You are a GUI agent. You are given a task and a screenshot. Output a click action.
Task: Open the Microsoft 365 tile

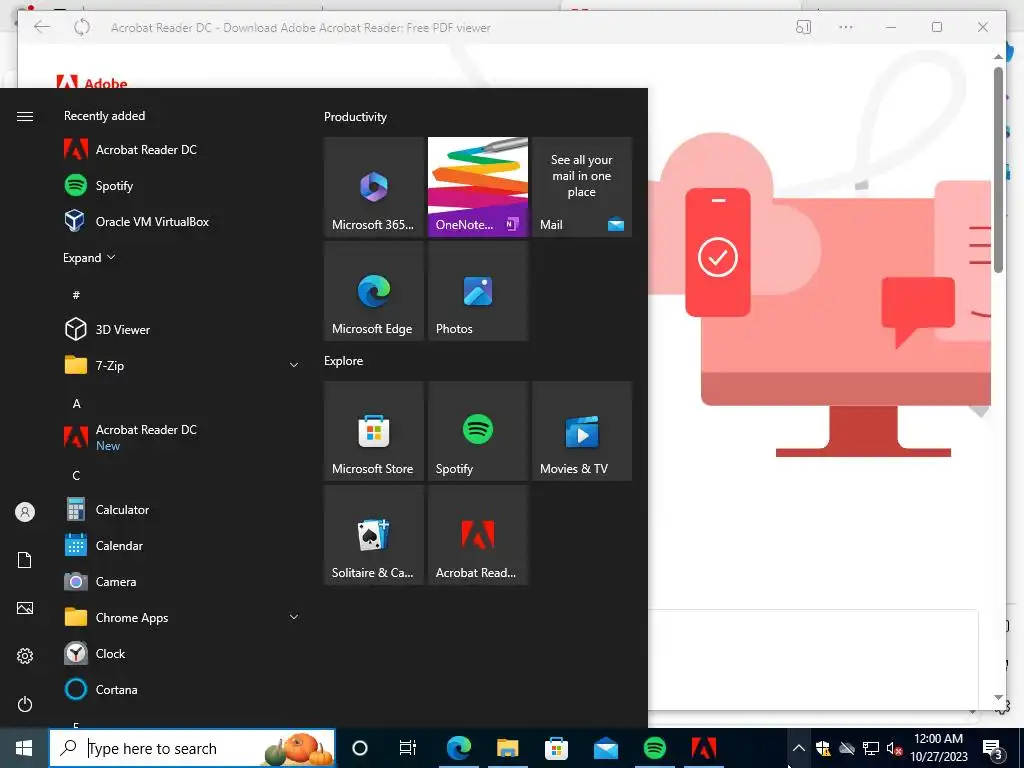coord(374,187)
